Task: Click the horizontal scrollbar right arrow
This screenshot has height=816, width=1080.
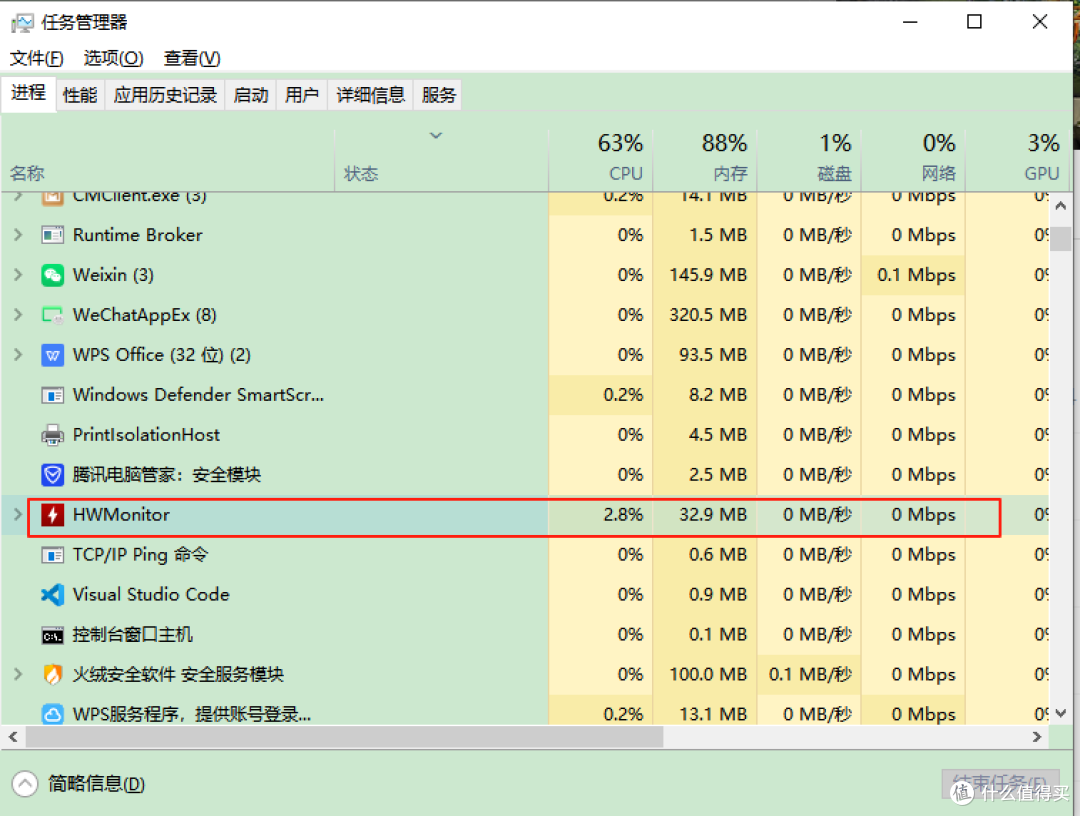Action: [1037, 737]
